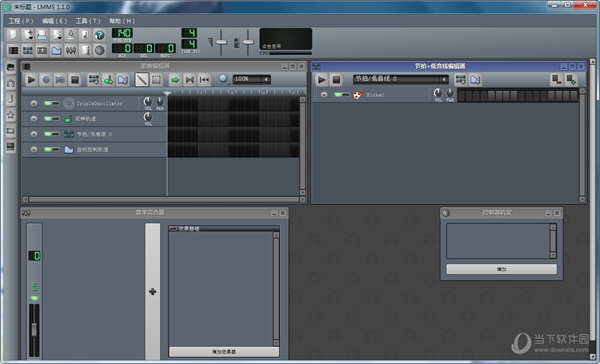
Task: Click the tempo display showing 140
Action: coord(122,33)
